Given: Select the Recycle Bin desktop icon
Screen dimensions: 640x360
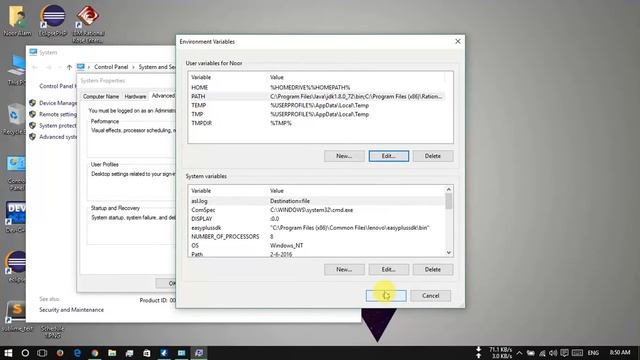Looking at the screenshot, I should pos(15,119).
